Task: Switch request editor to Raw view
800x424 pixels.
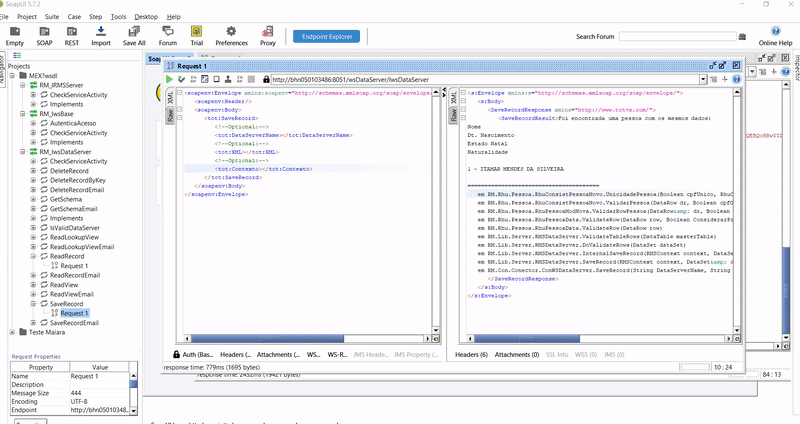Action: [170, 115]
